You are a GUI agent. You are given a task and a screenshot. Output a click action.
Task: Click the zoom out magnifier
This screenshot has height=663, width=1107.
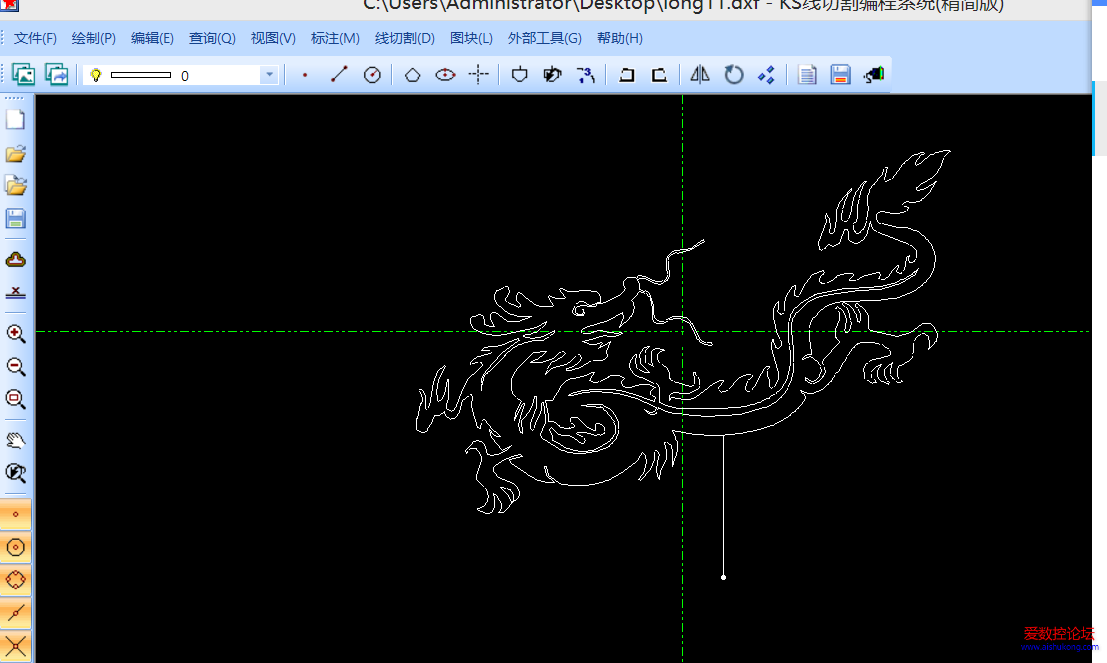point(16,367)
